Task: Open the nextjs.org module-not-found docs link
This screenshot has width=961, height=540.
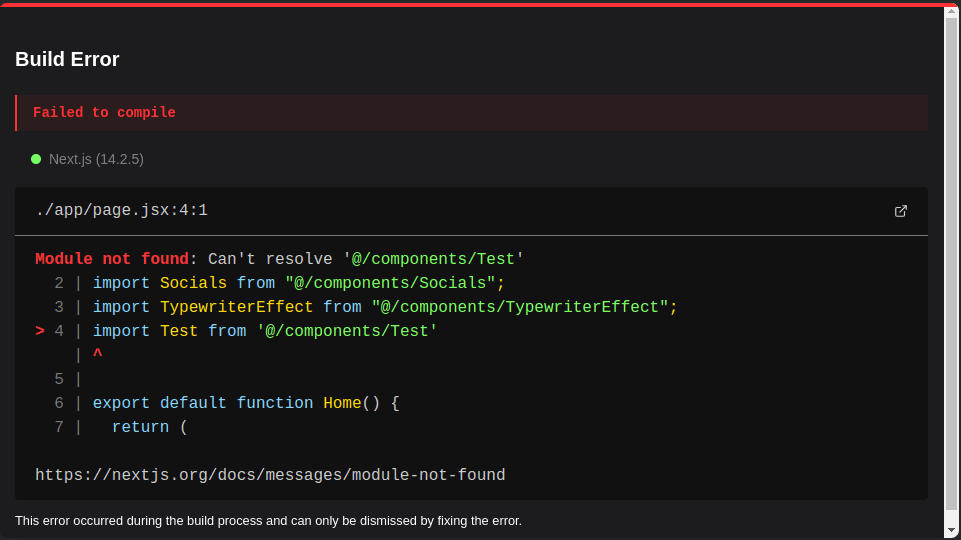Action: coord(270,475)
